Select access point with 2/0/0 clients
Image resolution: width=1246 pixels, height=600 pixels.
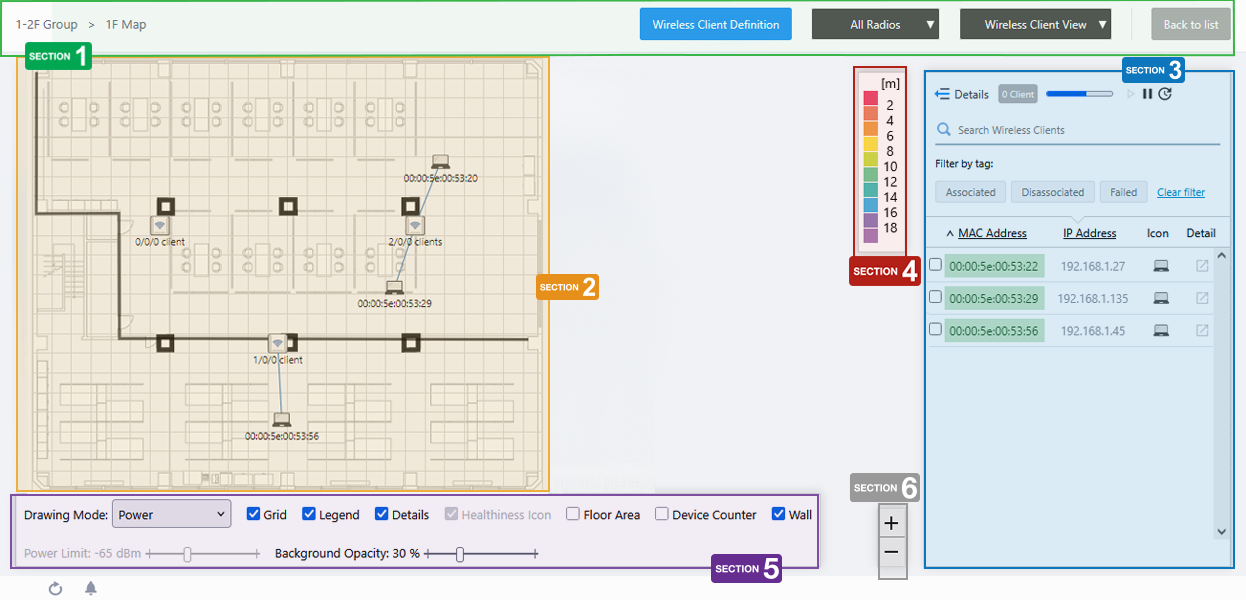point(414,226)
